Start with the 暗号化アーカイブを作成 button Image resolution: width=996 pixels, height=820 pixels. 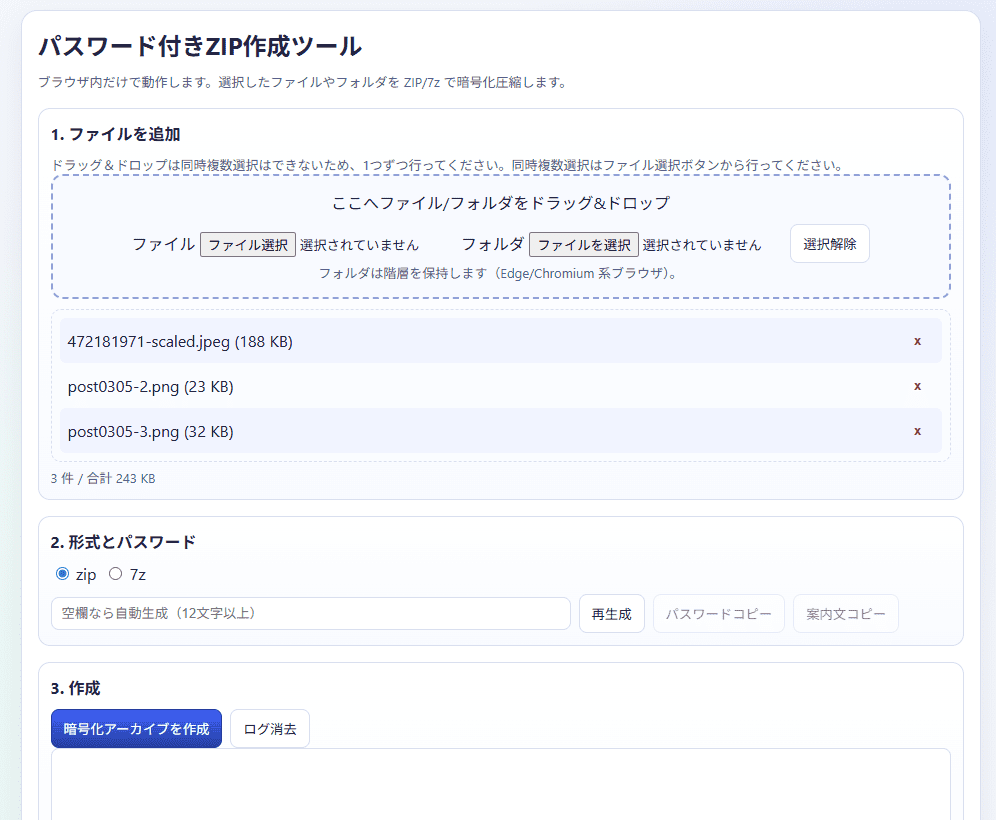[x=136, y=729]
